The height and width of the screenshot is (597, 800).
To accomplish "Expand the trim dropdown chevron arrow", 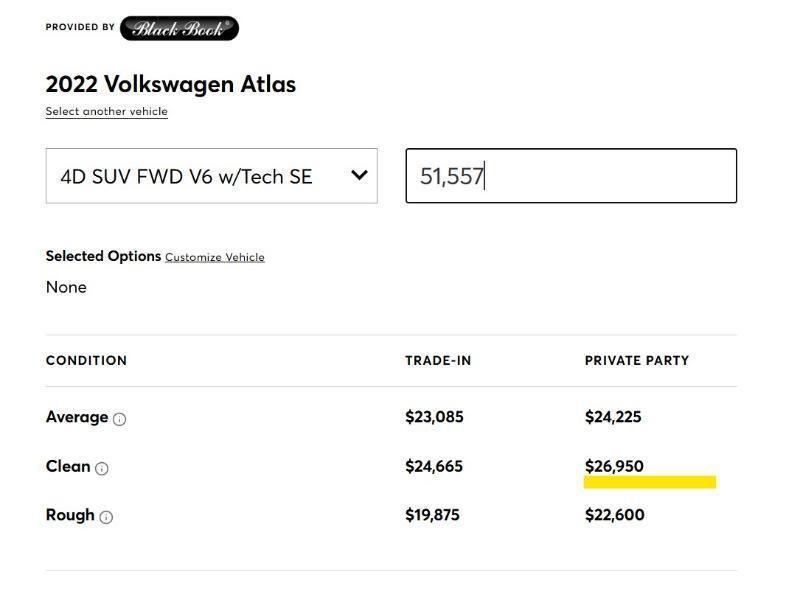I will 359,176.
